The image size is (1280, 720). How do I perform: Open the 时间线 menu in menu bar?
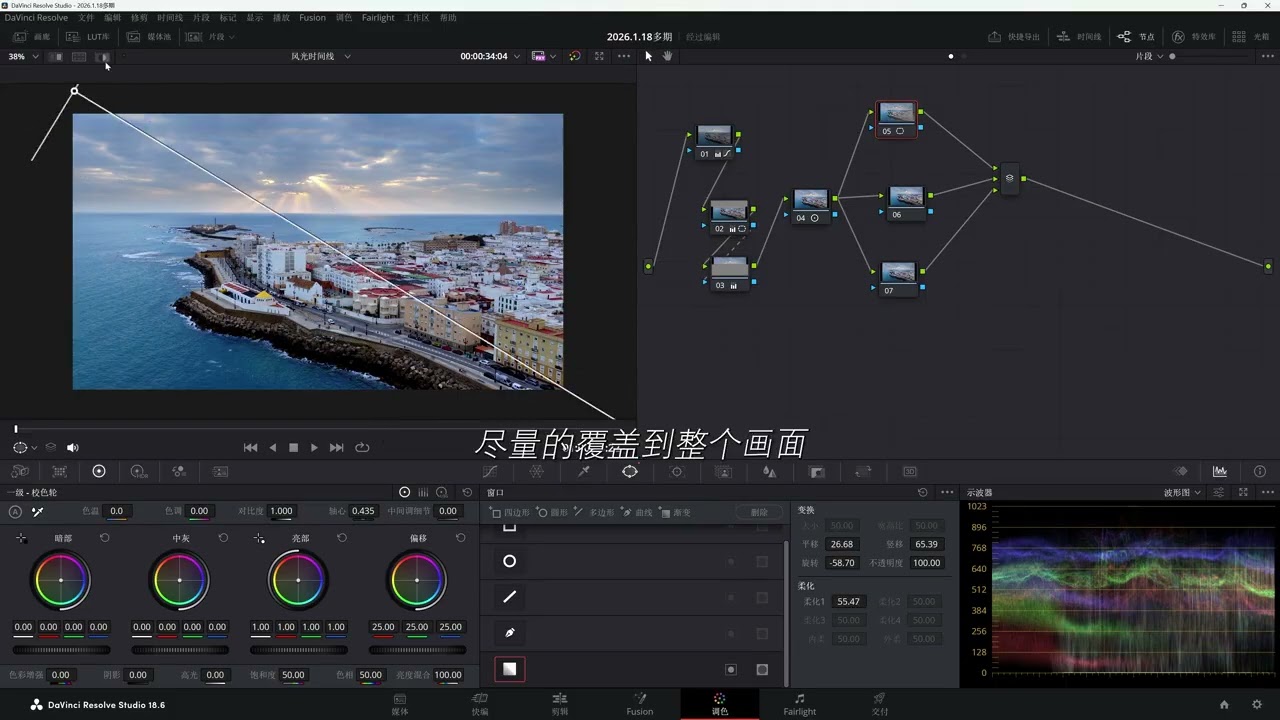pyautogui.click(x=170, y=18)
